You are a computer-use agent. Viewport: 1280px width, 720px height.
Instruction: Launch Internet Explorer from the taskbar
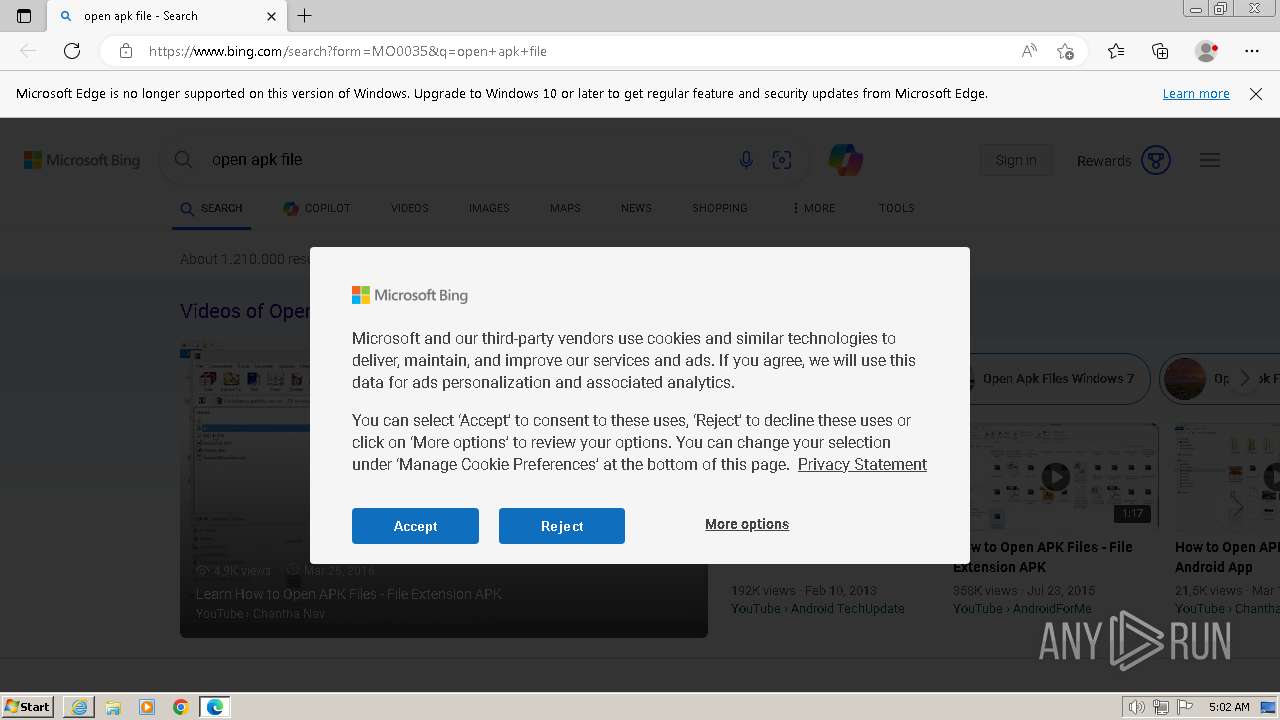click(x=79, y=707)
